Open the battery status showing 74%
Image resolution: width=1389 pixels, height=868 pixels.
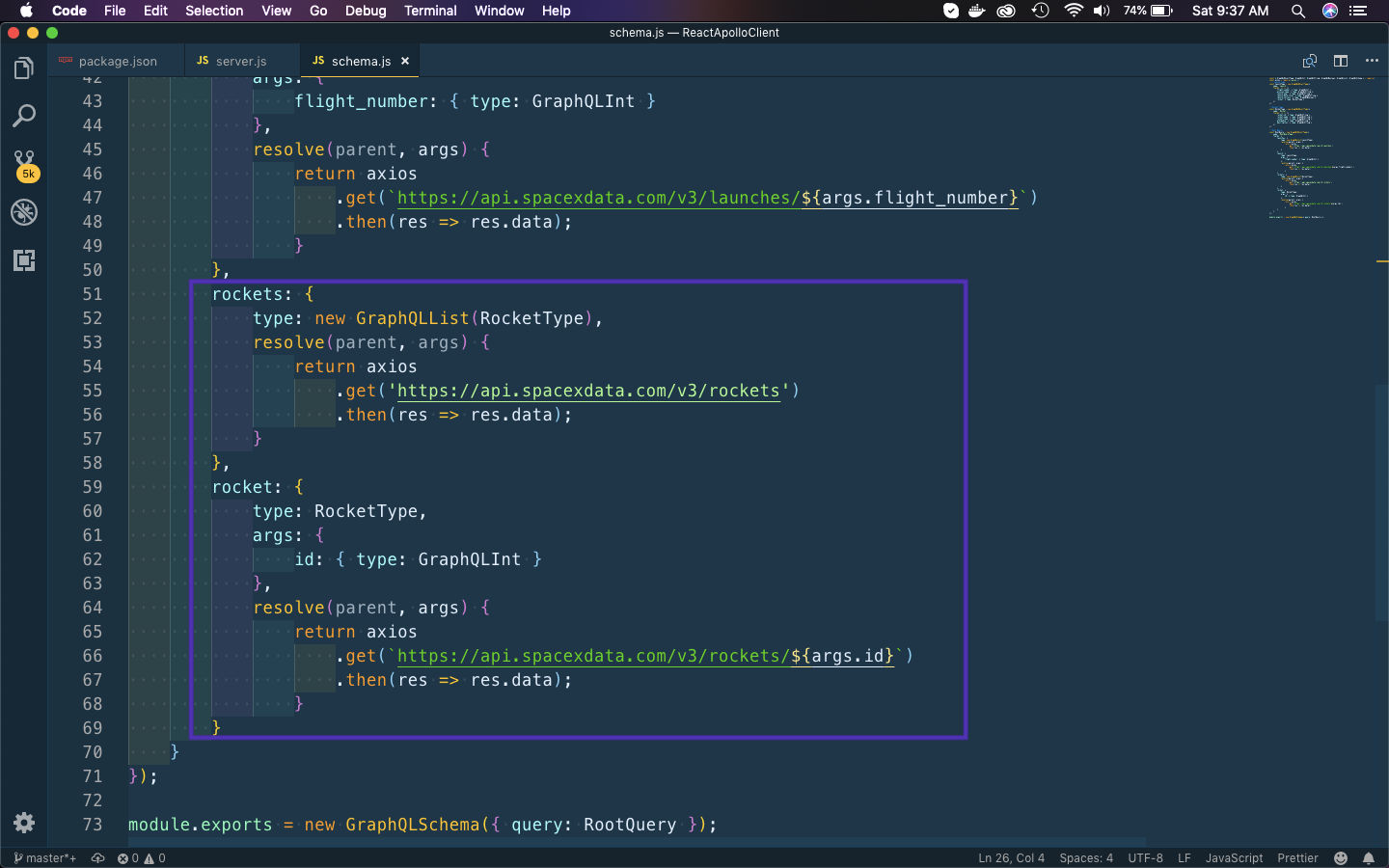(1148, 11)
